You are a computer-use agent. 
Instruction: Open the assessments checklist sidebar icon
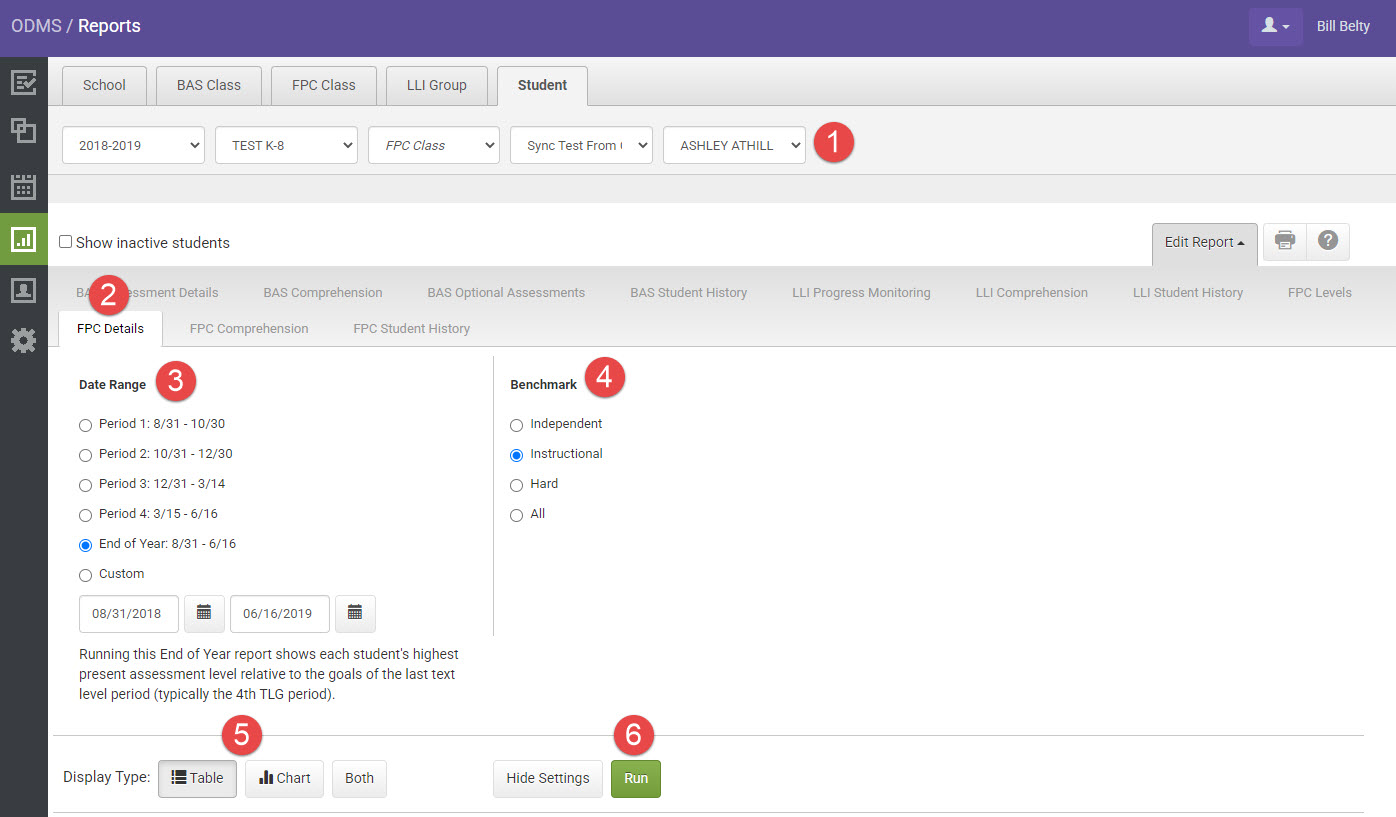click(23, 82)
